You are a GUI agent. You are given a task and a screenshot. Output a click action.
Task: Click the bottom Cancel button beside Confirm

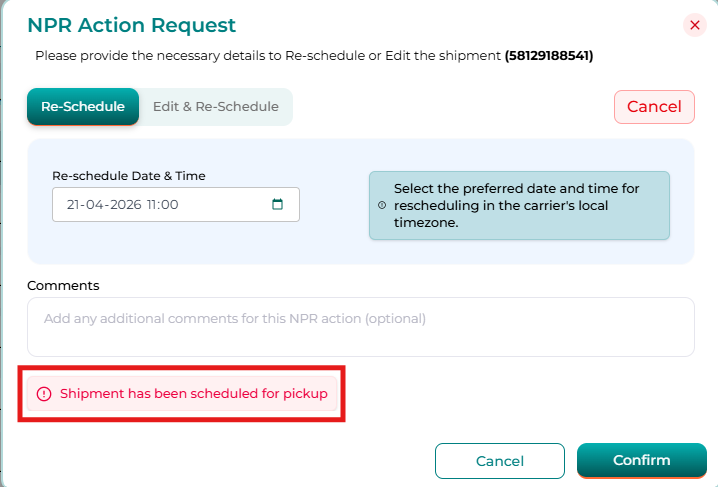pos(500,461)
